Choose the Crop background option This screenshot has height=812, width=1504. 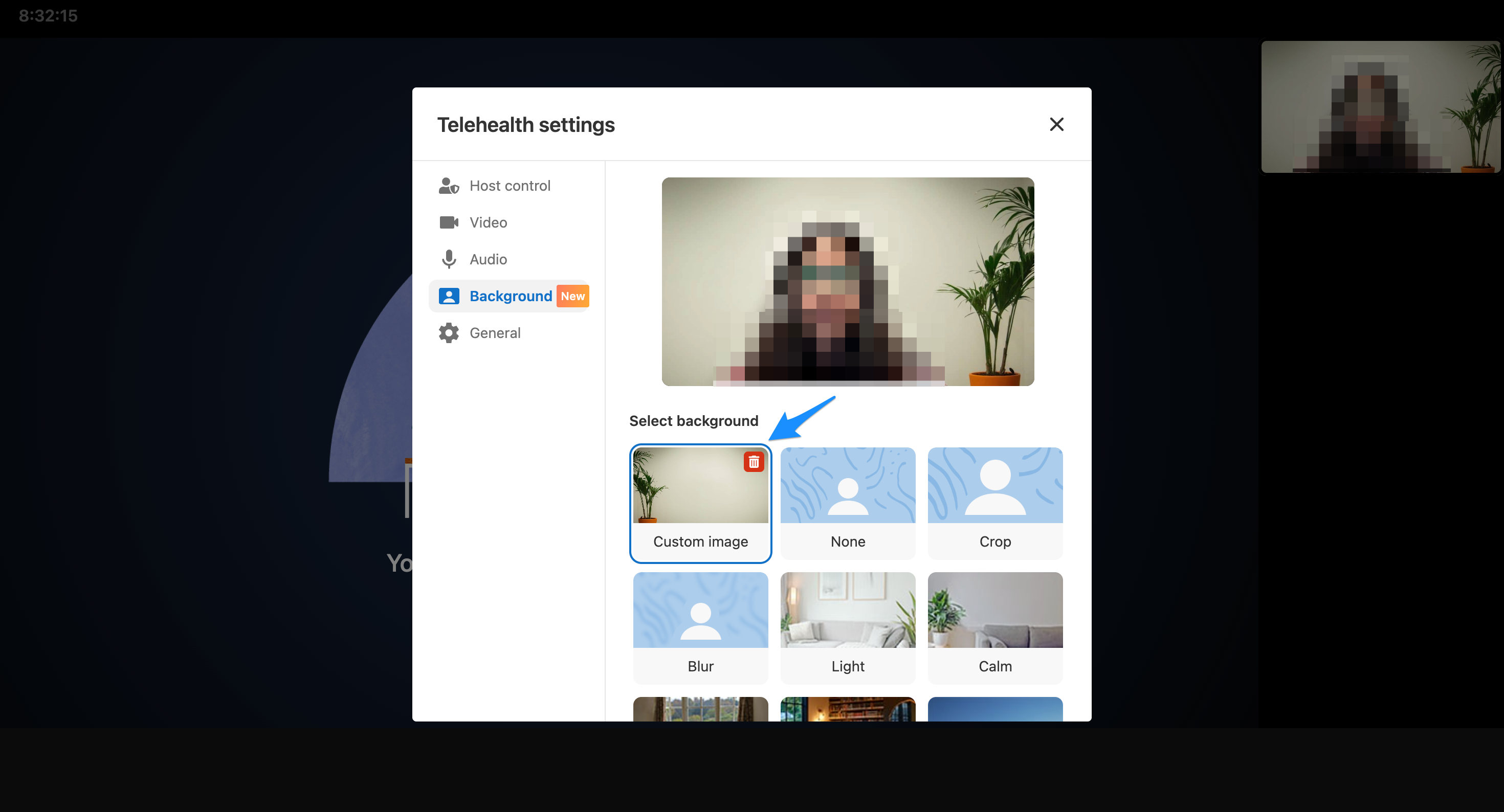[995, 503]
